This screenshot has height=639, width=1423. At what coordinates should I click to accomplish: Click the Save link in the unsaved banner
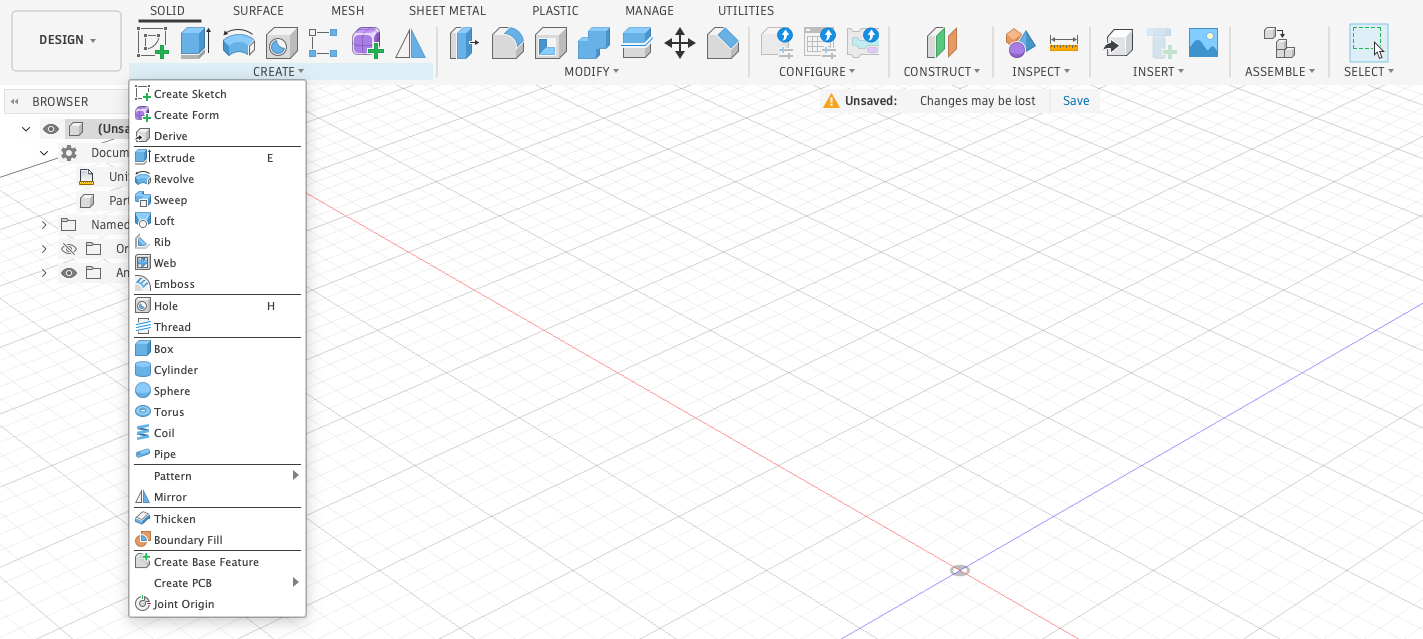point(1076,101)
